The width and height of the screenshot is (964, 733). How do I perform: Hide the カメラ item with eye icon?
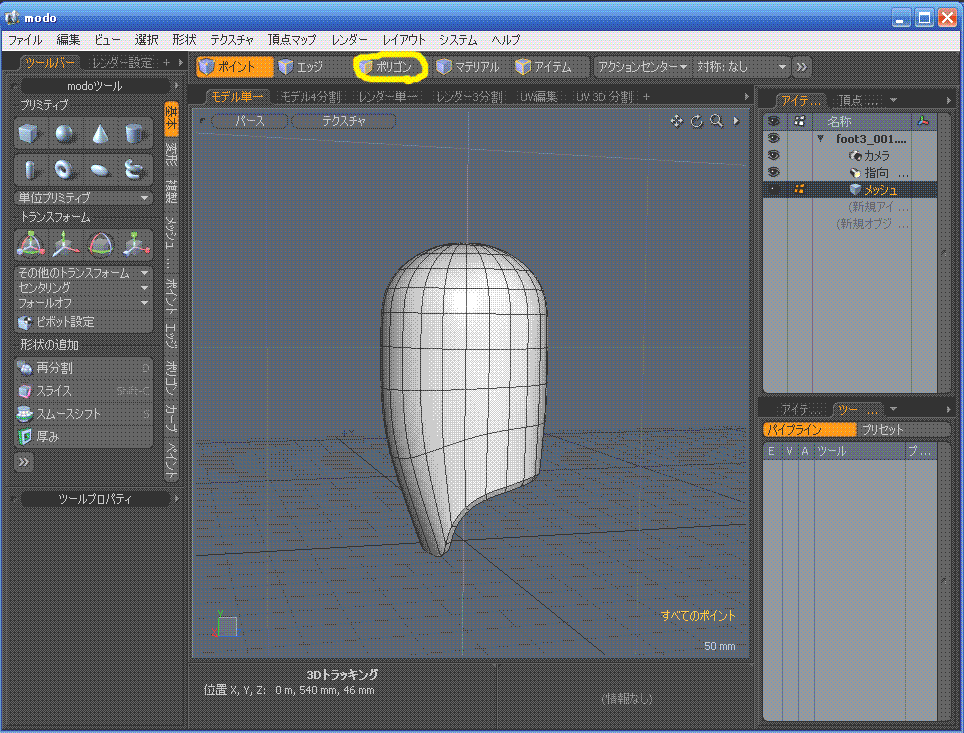(x=773, y=156)
